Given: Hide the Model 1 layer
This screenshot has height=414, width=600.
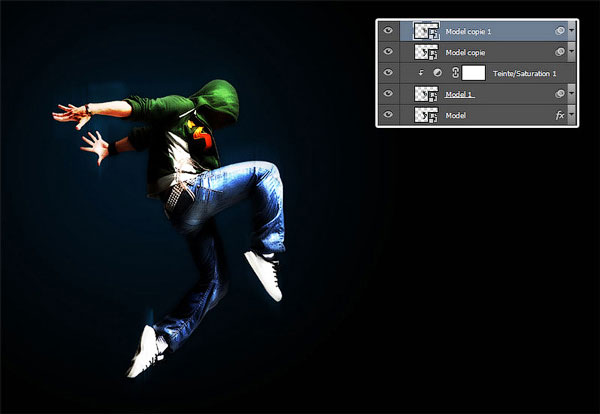Looking at the screenshot, I should pyautogui.click(x=388, y=93).
